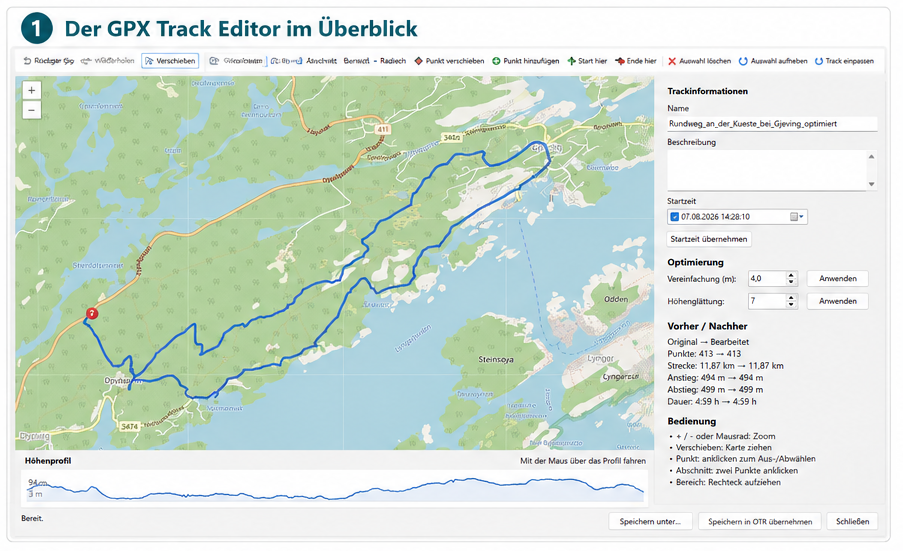Click the 411 road shield on map

coord(383,130)
